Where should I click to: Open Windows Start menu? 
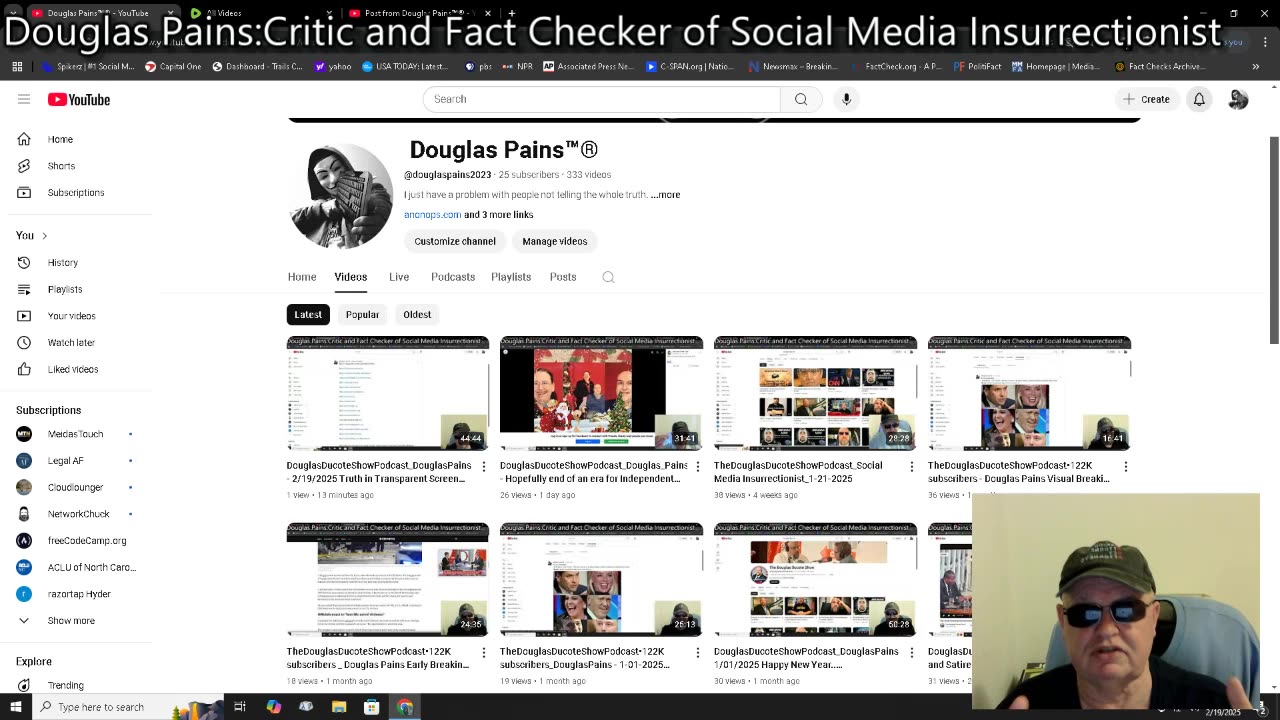pos(15,707)
